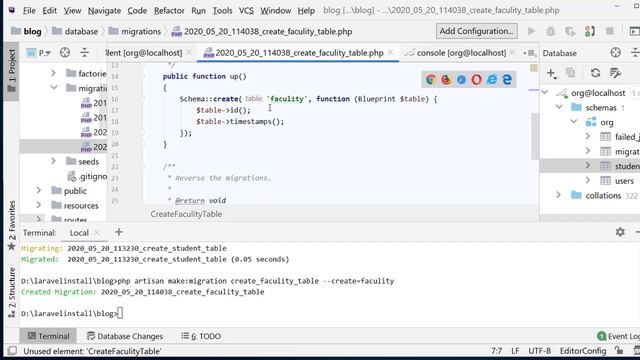The image size is (640, 360).
Task: Toggle 2: Favorites side panel tab
Action: (11, 225)
